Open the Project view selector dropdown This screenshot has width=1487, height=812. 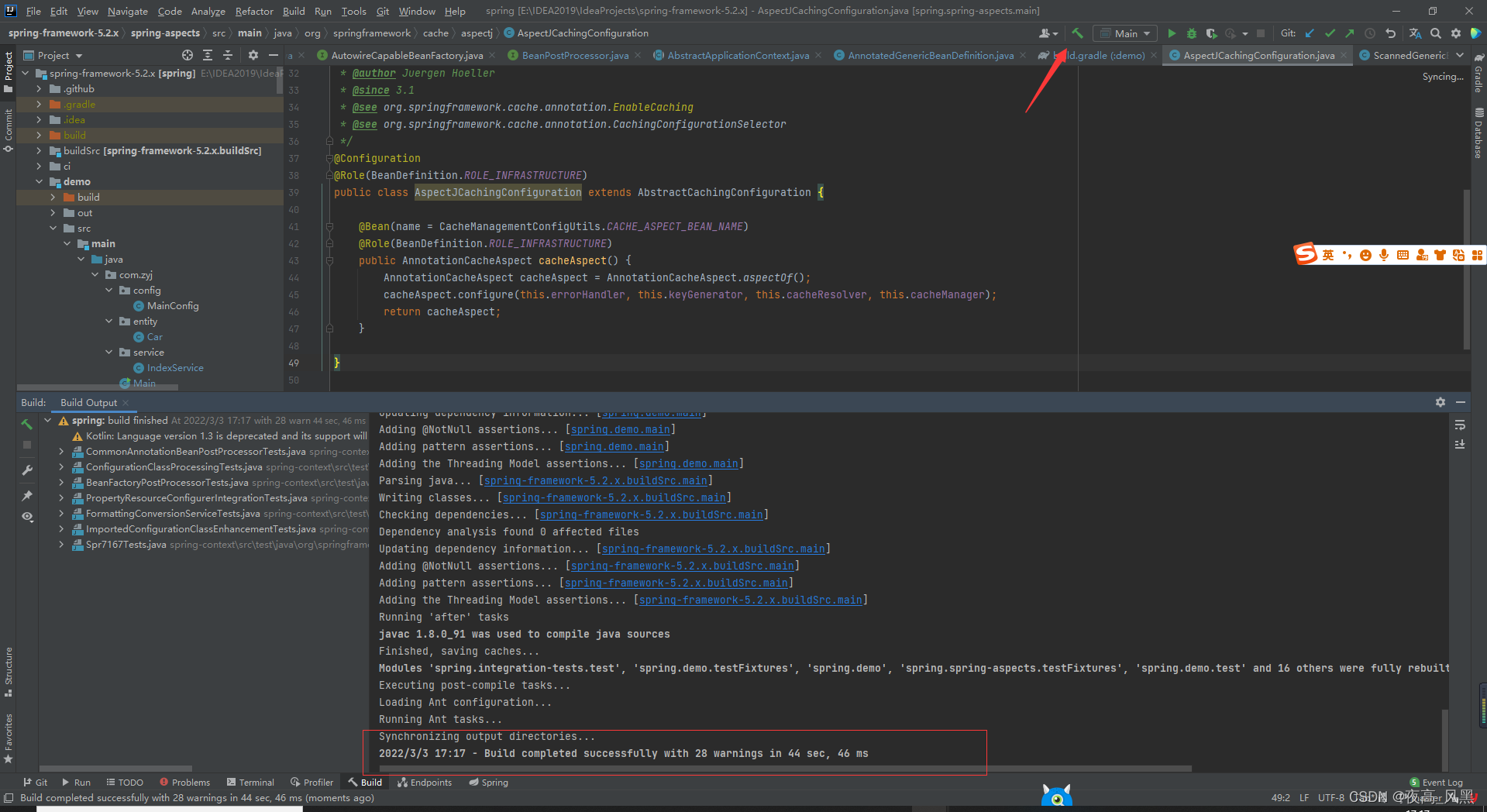(x=53, y=55)
